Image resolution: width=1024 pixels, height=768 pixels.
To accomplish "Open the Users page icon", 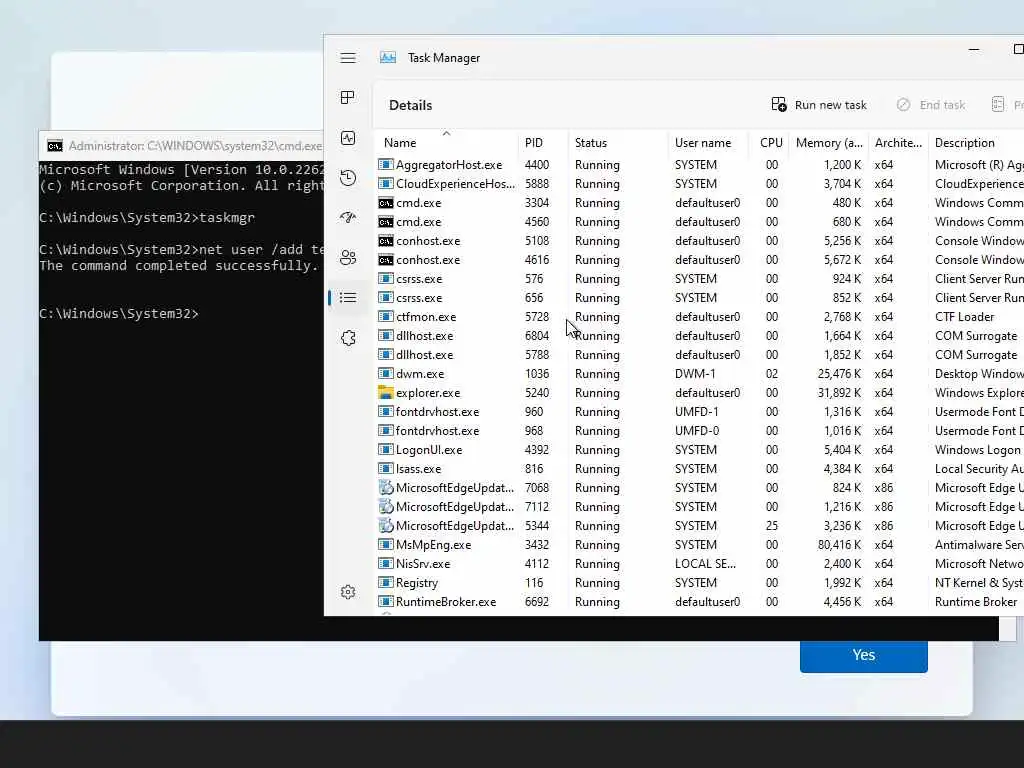I will tap(348, 258).
